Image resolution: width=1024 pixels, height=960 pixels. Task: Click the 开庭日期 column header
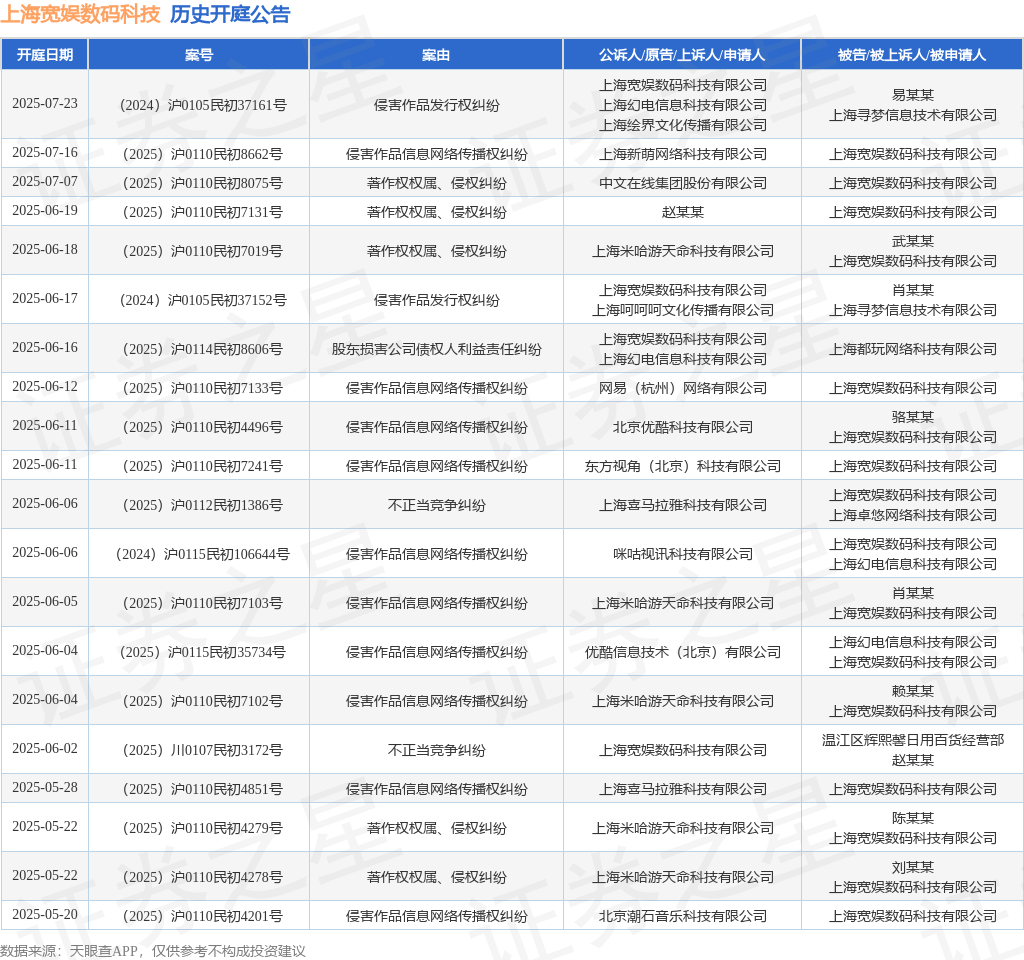(x=44, y=55)
